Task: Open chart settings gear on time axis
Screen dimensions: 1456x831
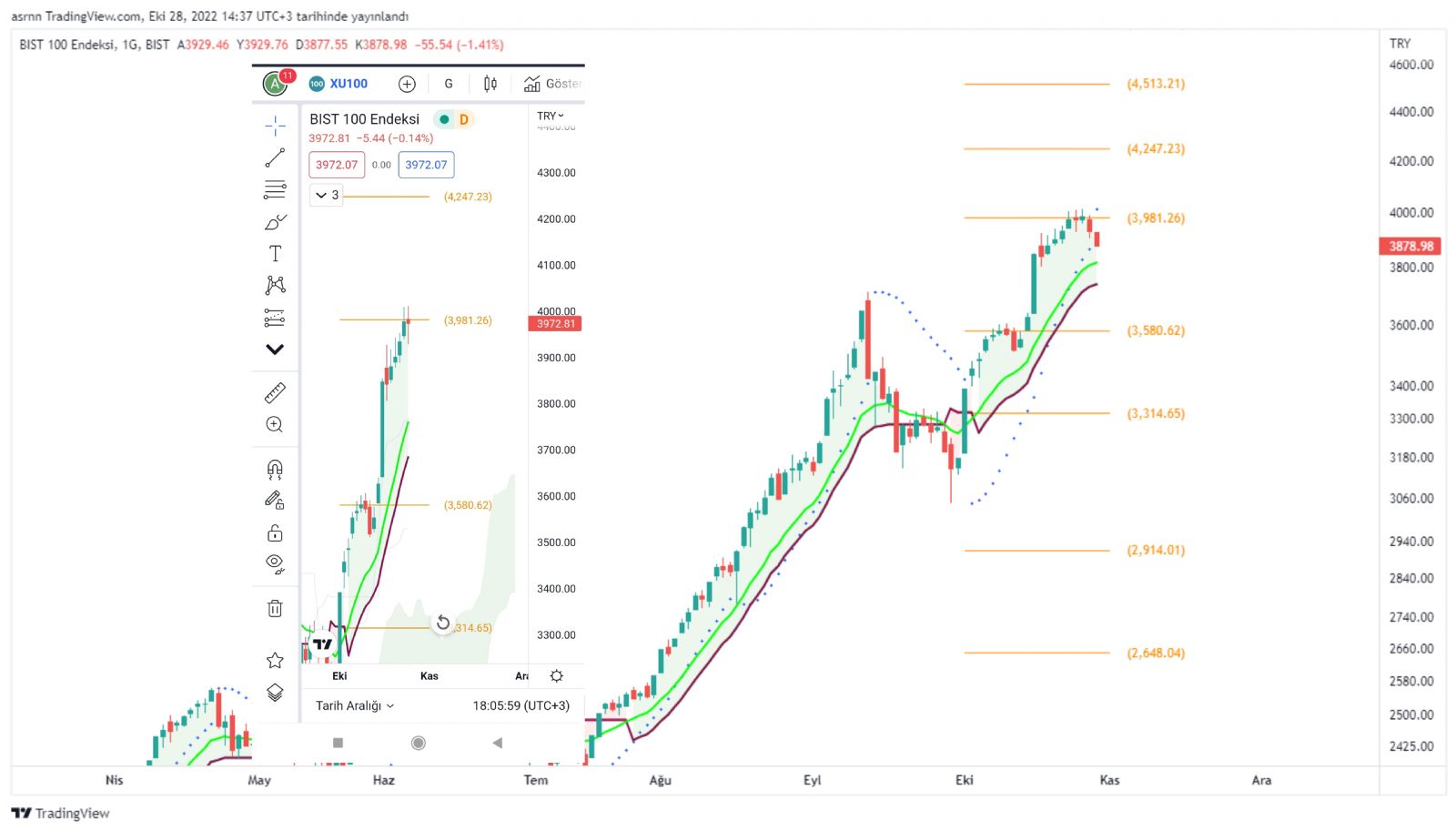Action: (557, 675)
